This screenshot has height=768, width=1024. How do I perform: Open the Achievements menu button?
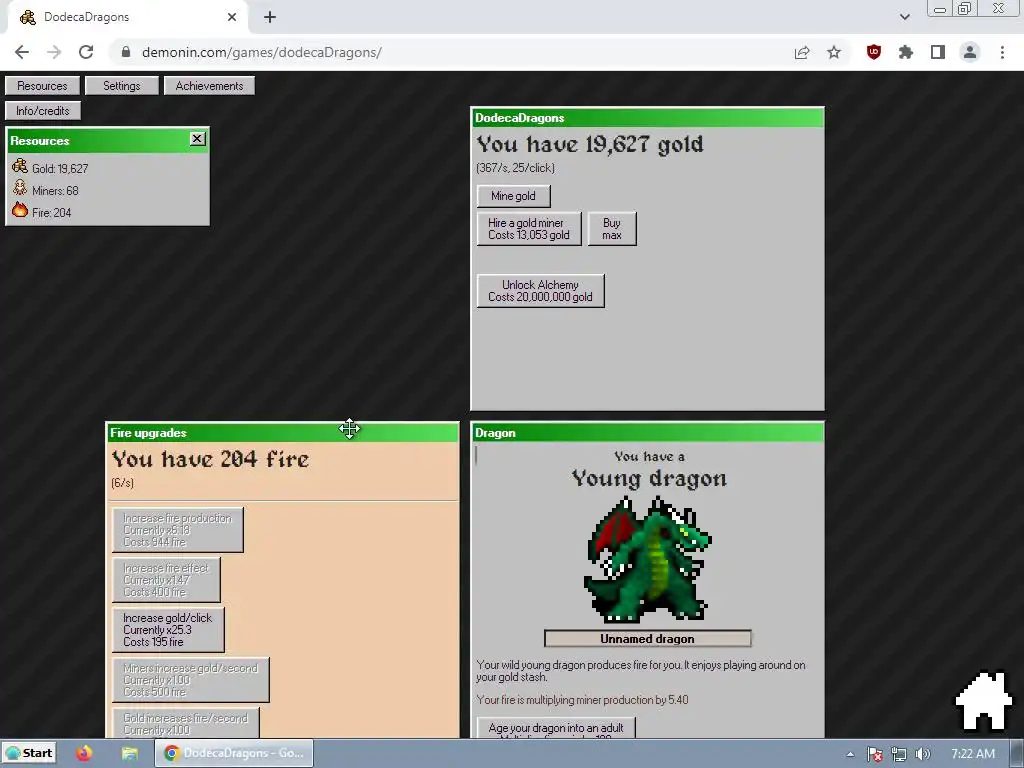pyautogui.click(x=209, y=86)
